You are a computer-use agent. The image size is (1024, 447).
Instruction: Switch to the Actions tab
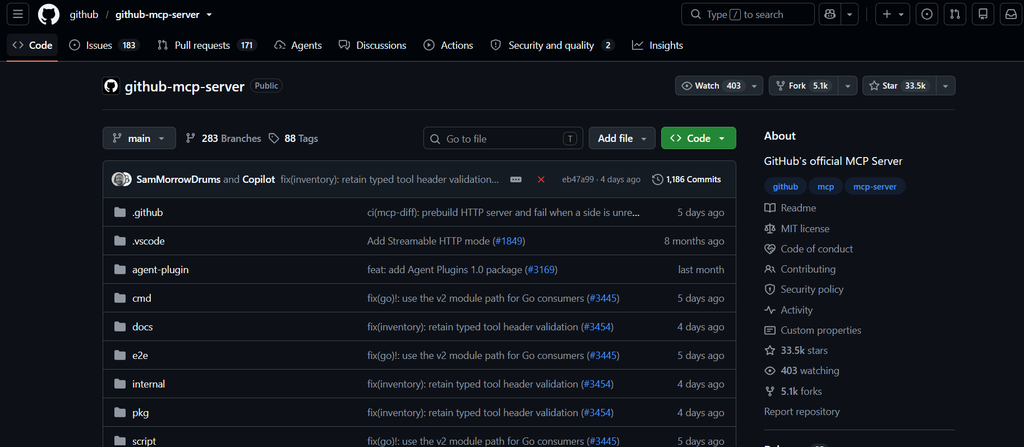448,45
